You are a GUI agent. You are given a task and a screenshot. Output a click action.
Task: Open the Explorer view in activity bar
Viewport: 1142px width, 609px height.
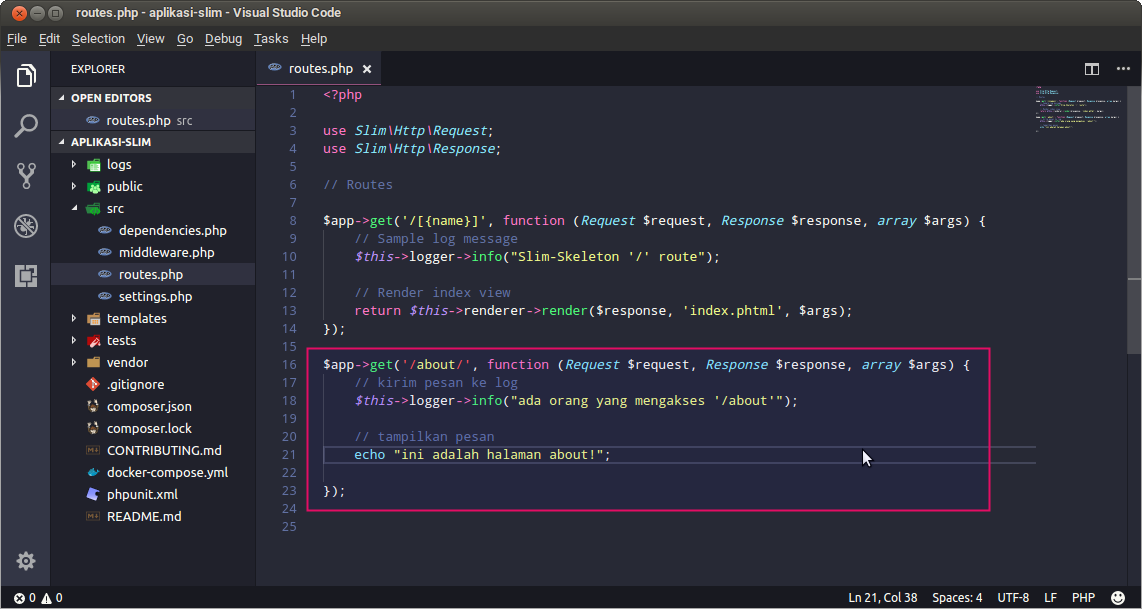click(x=26, y=76)
